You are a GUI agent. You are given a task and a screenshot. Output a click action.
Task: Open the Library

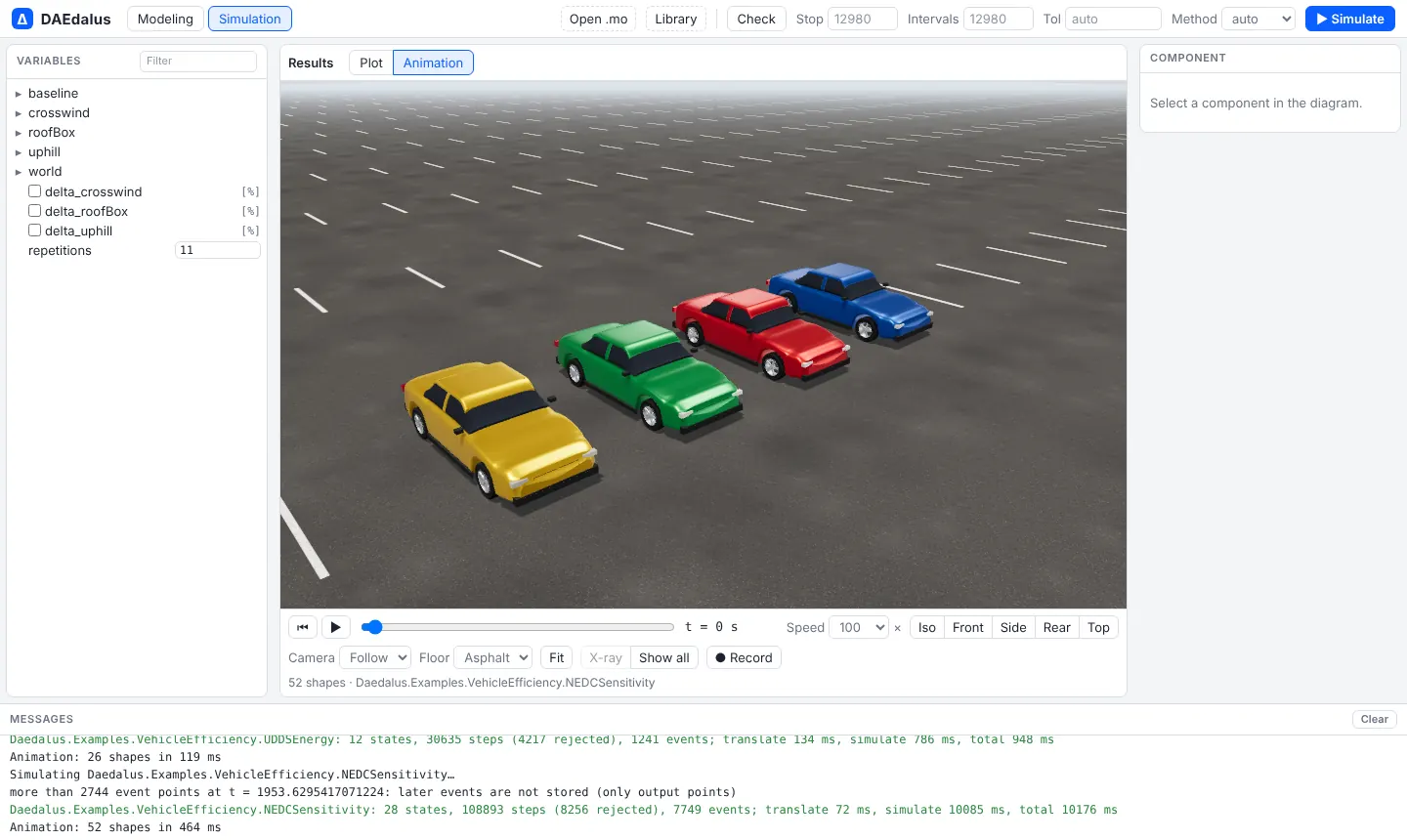coord(676,19)
